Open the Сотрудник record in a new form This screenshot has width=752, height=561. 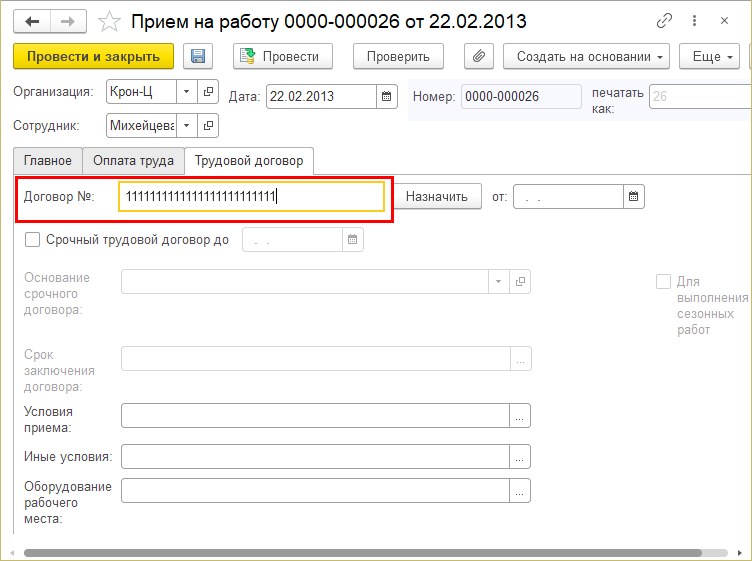coord(208,126)
